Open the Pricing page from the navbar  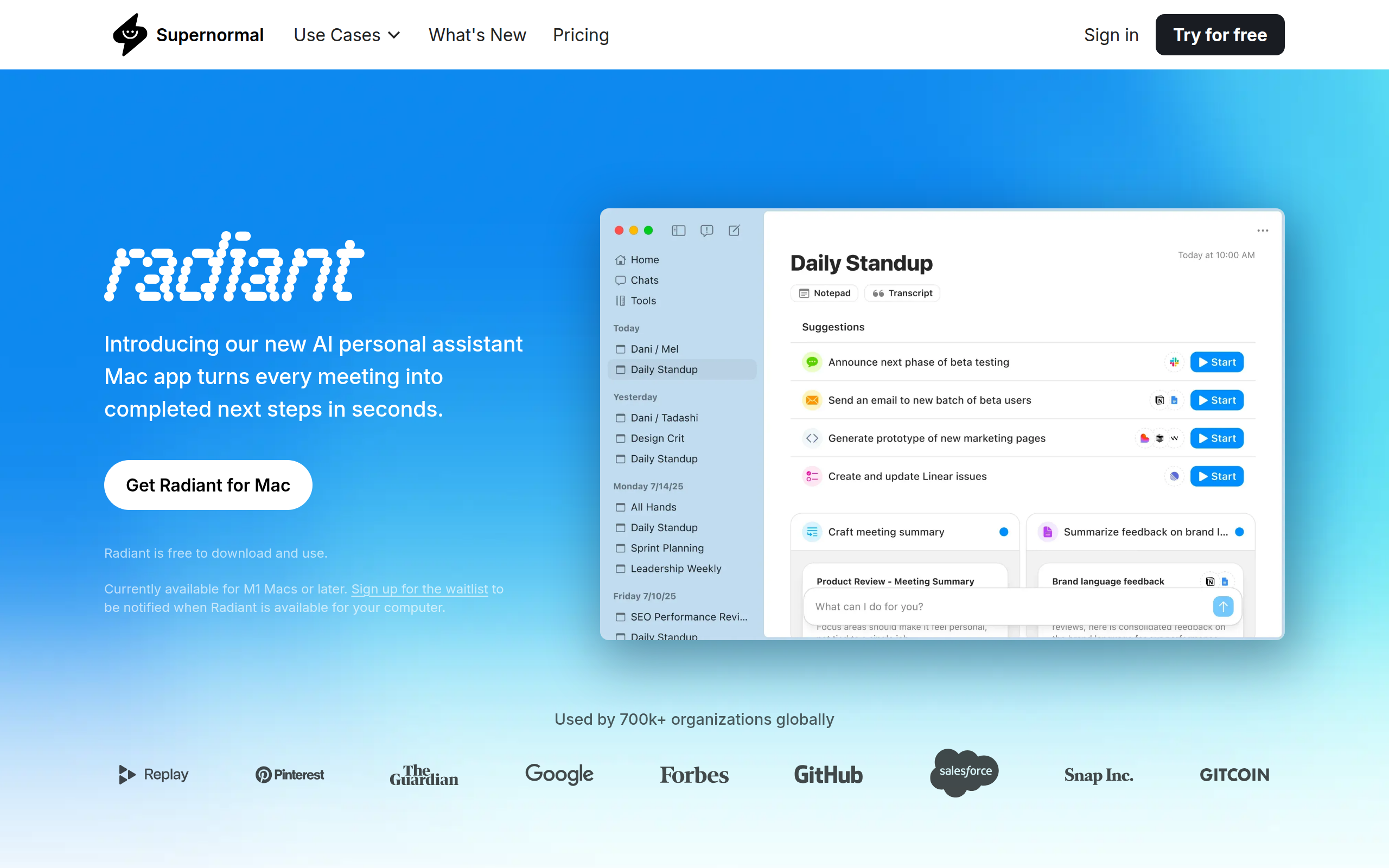coord(581,34)
